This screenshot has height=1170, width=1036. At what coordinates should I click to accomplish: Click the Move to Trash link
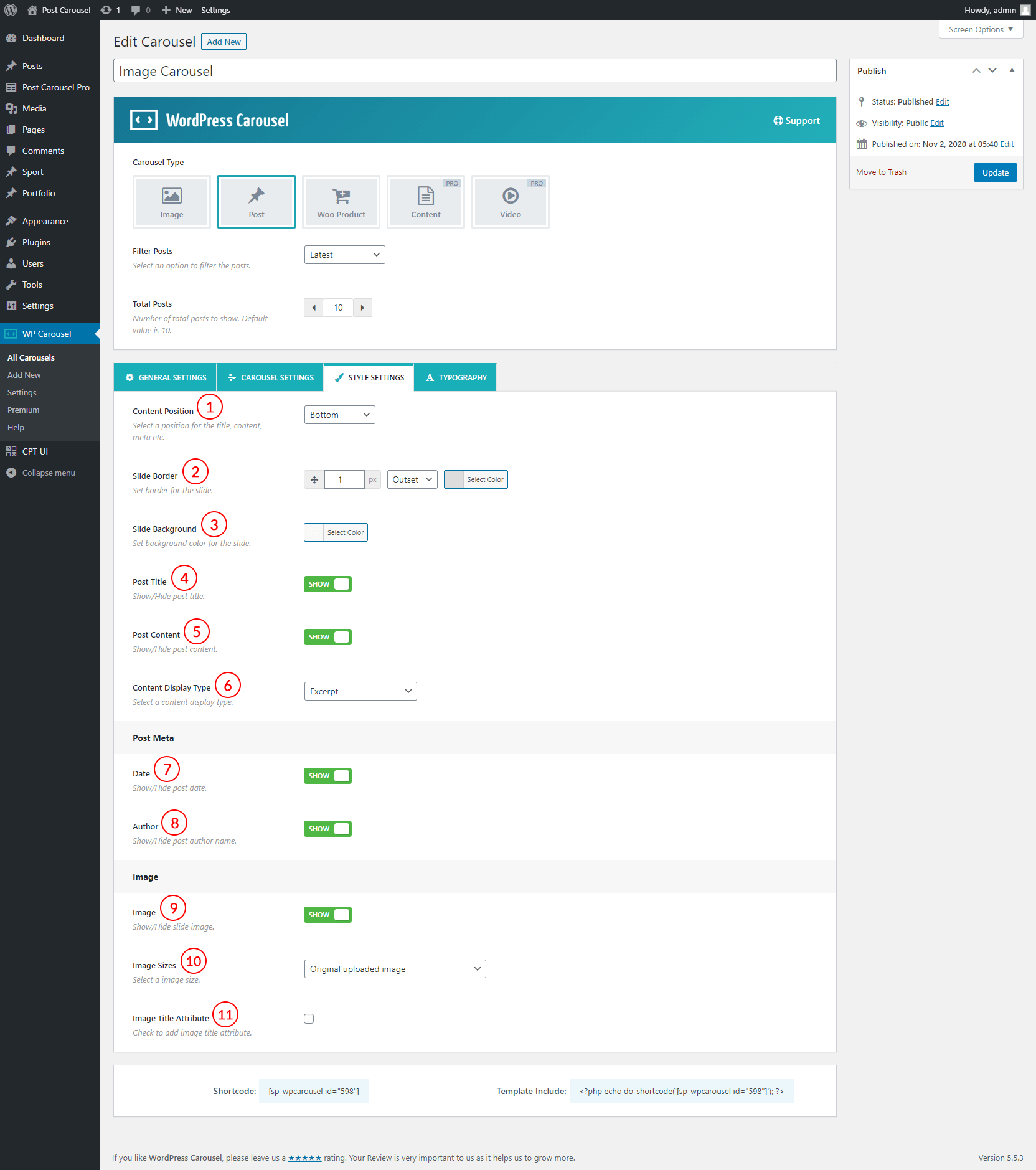click(881, 172)
